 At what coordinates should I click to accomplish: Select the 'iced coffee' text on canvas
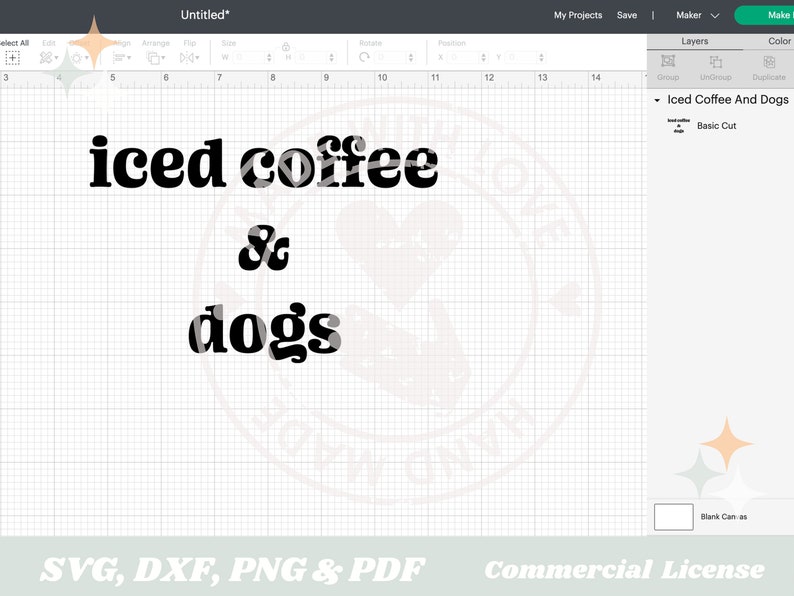263,162
